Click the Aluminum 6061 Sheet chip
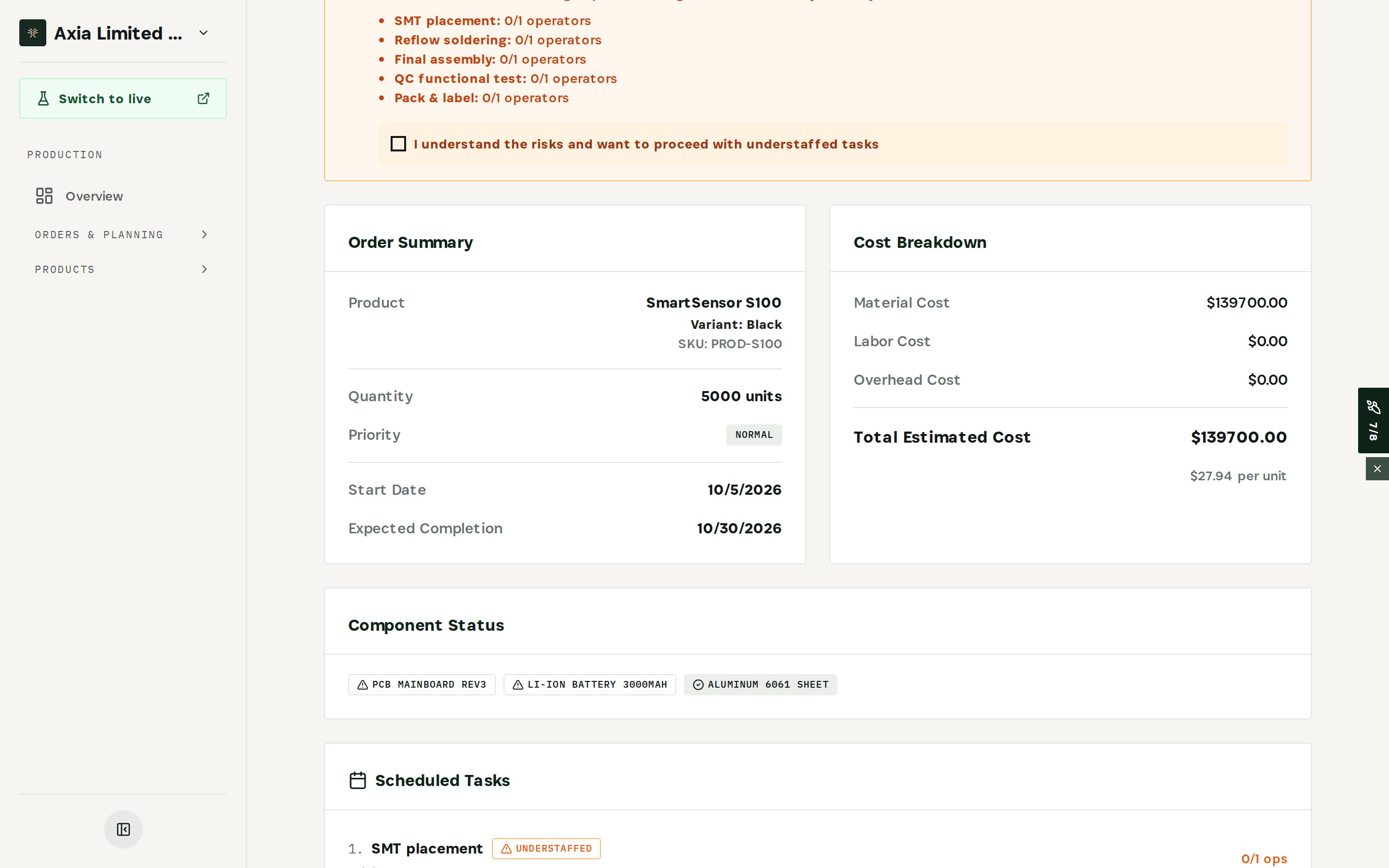 tap(761, 685)
